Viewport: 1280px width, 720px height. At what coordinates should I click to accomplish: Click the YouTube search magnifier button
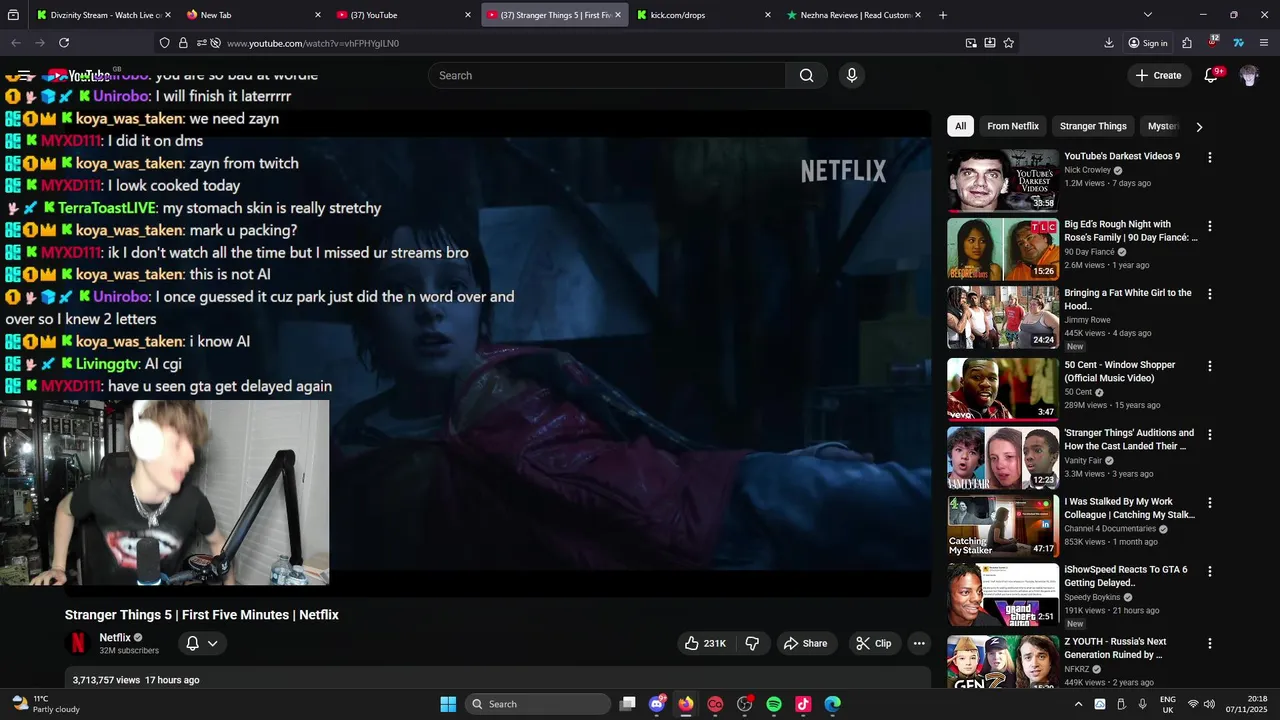point(806,75)
